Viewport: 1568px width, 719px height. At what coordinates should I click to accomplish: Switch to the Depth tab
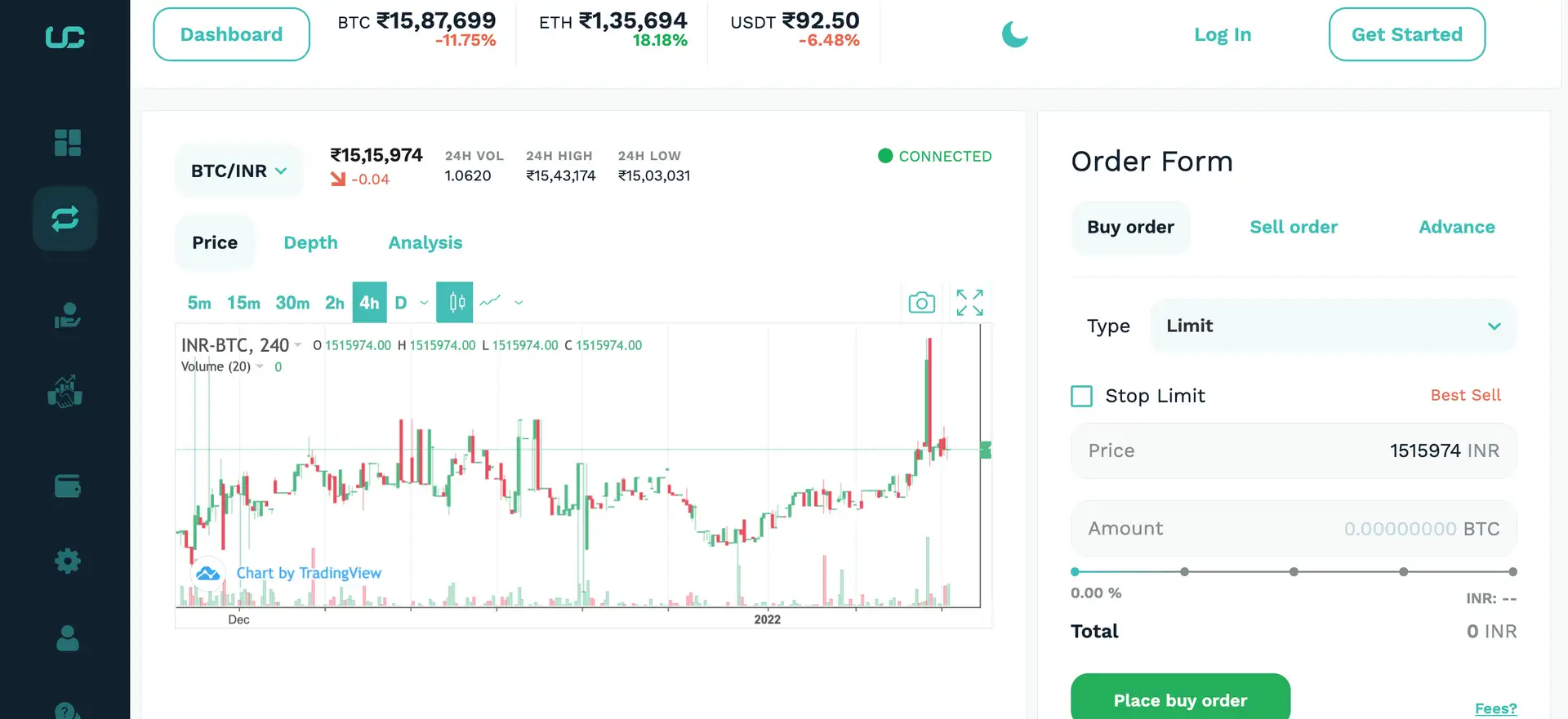pyautogui.click(x=310, y=243)
